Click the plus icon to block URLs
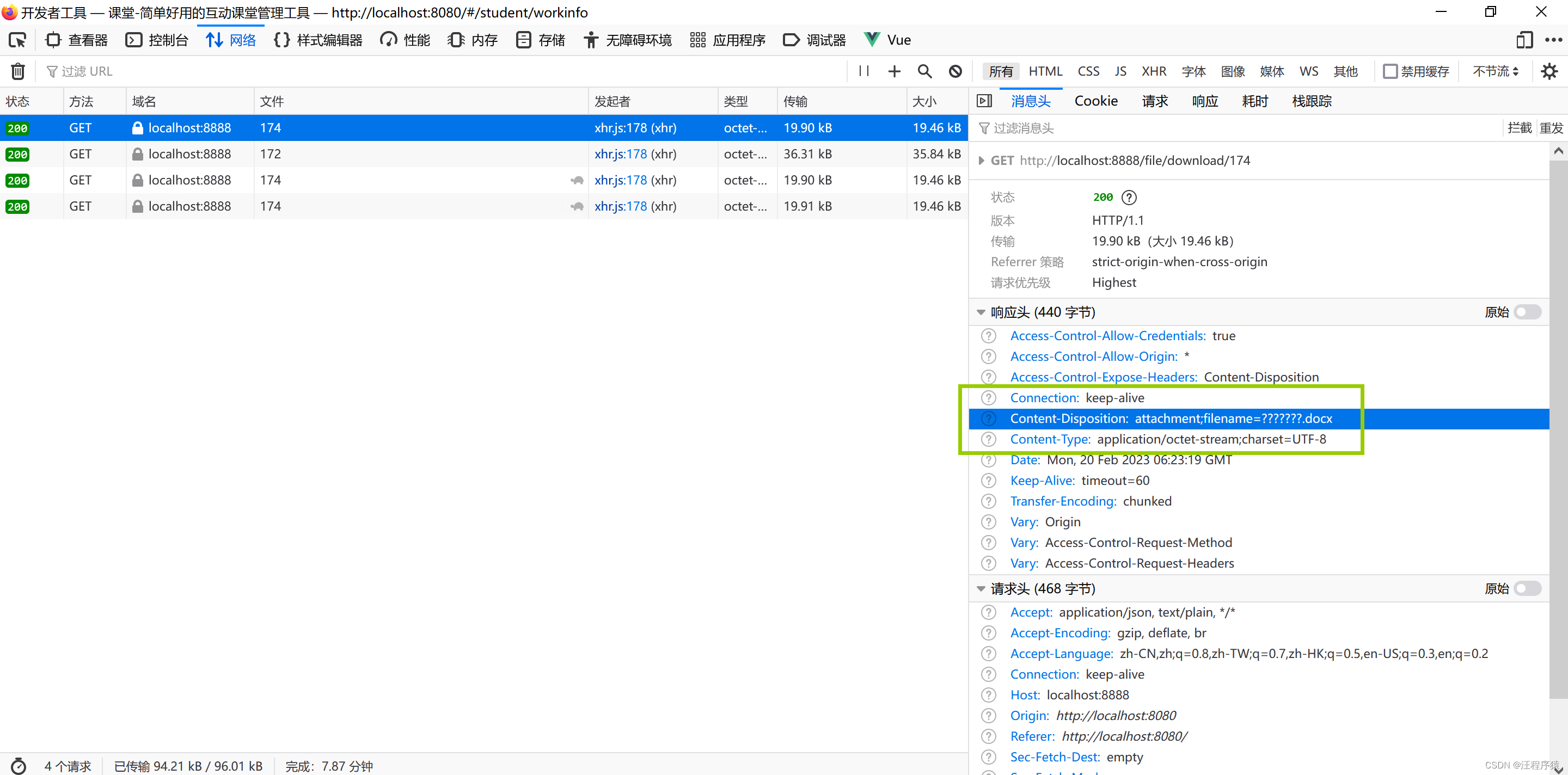Viewport: 1568px width, 775px height. pos(894,71)
